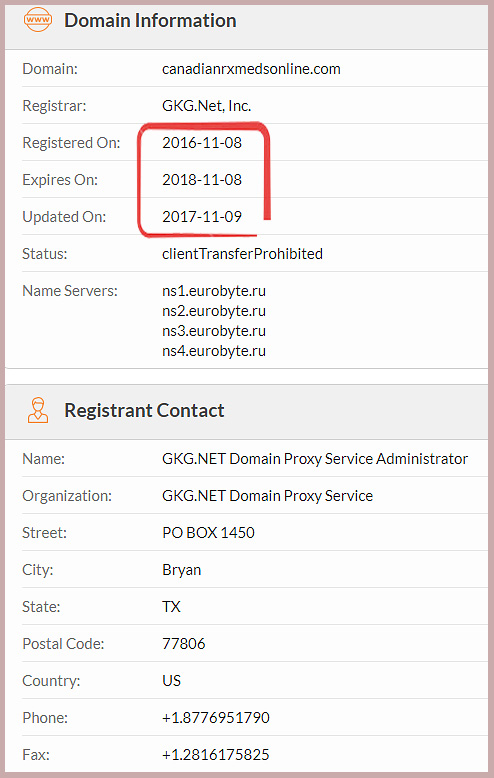Click the city value Bryan
The height and width of the screenshot is (778, 494).
click(182, 570)
